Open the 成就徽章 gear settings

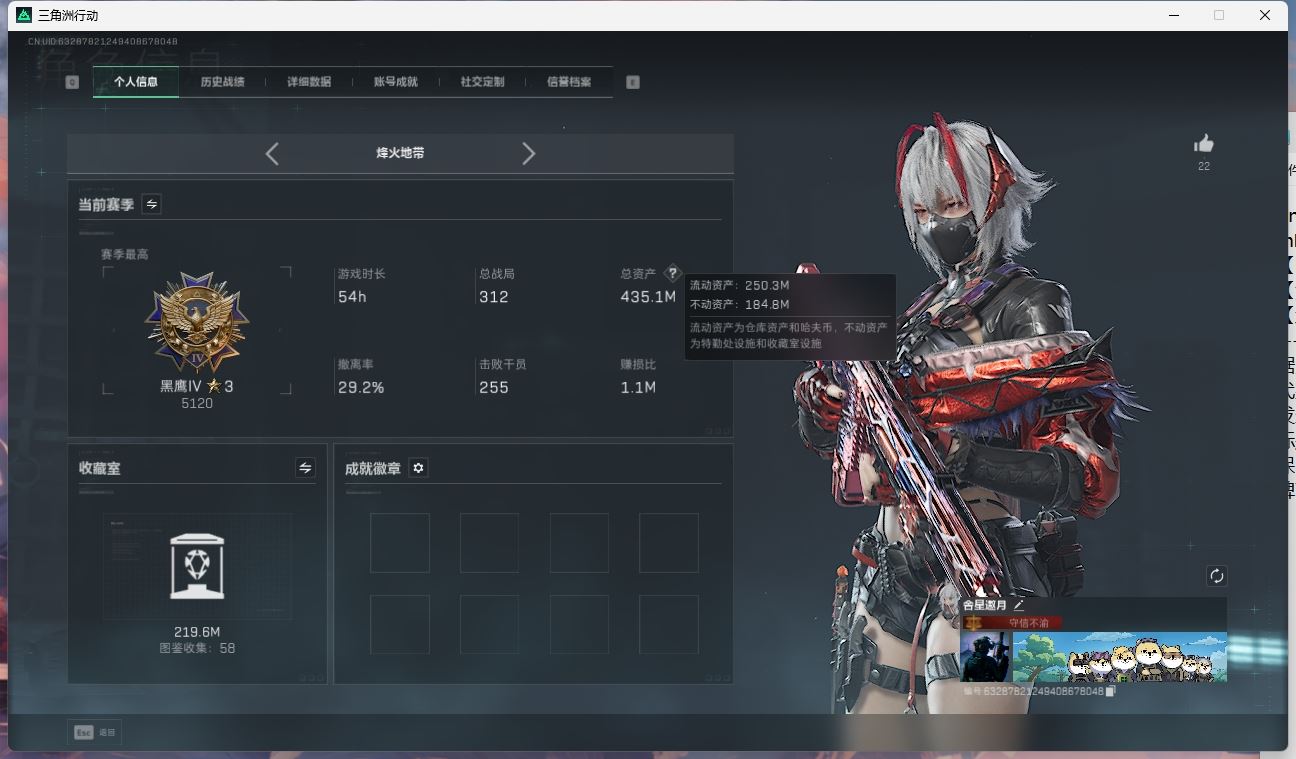[418, 468]
